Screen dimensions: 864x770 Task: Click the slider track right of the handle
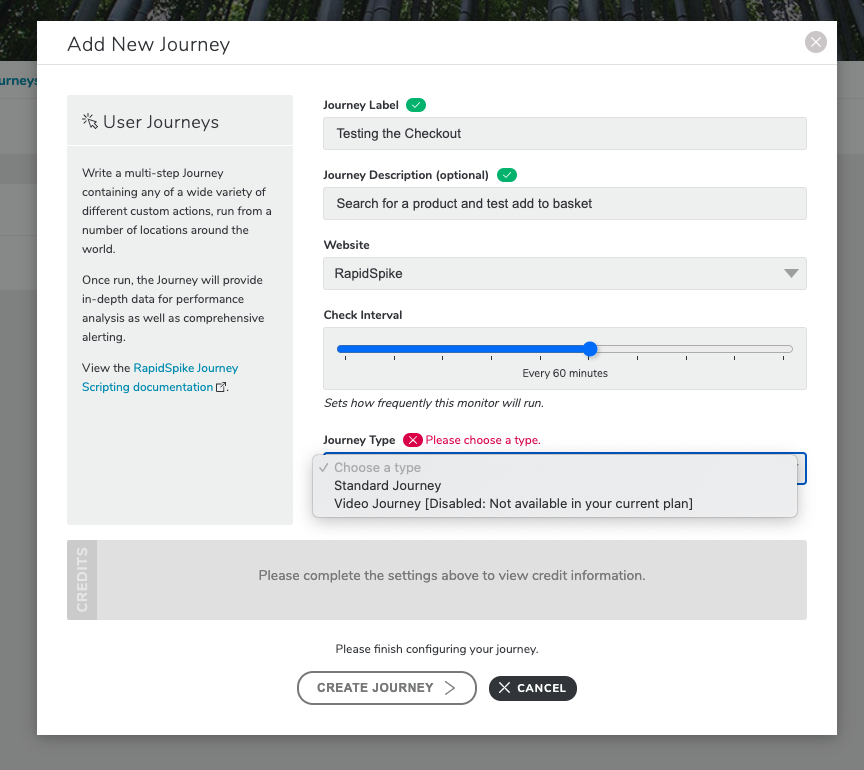pyautogui.click(x=694, y=349)
